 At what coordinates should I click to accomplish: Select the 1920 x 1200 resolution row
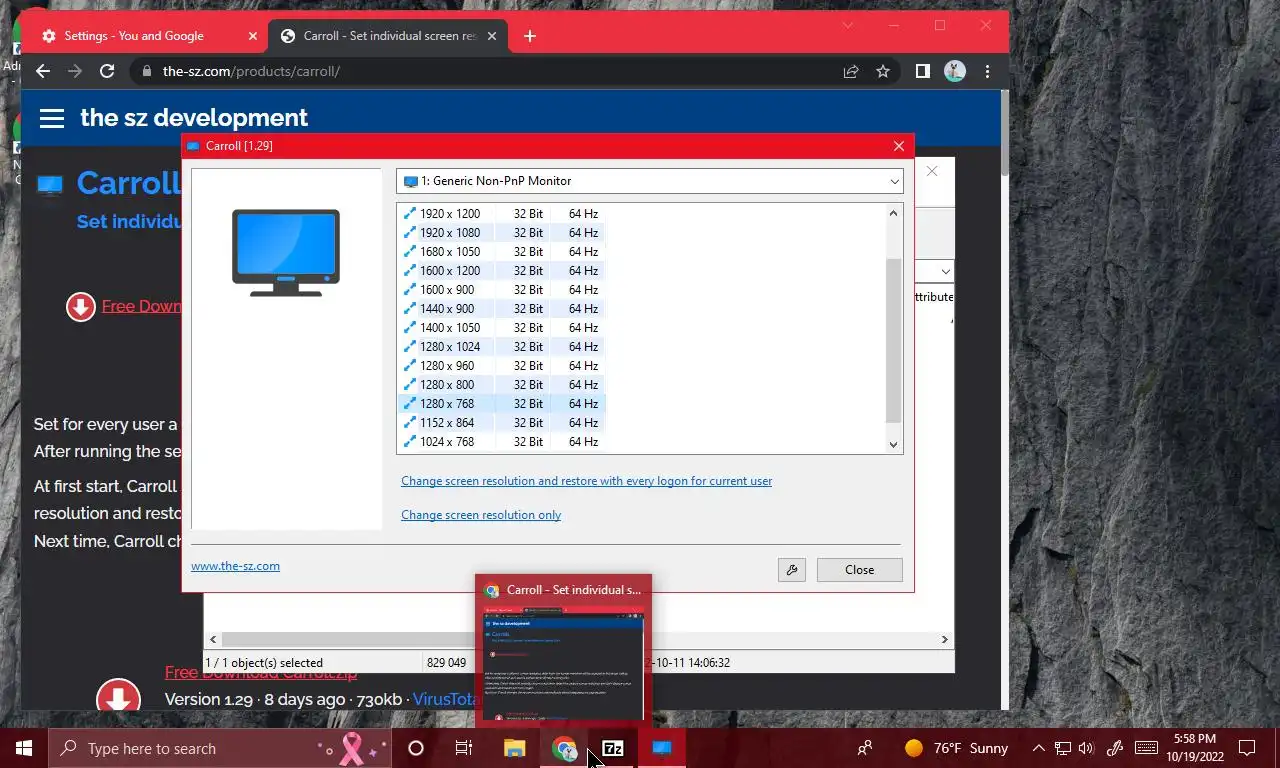click(502, 214)
